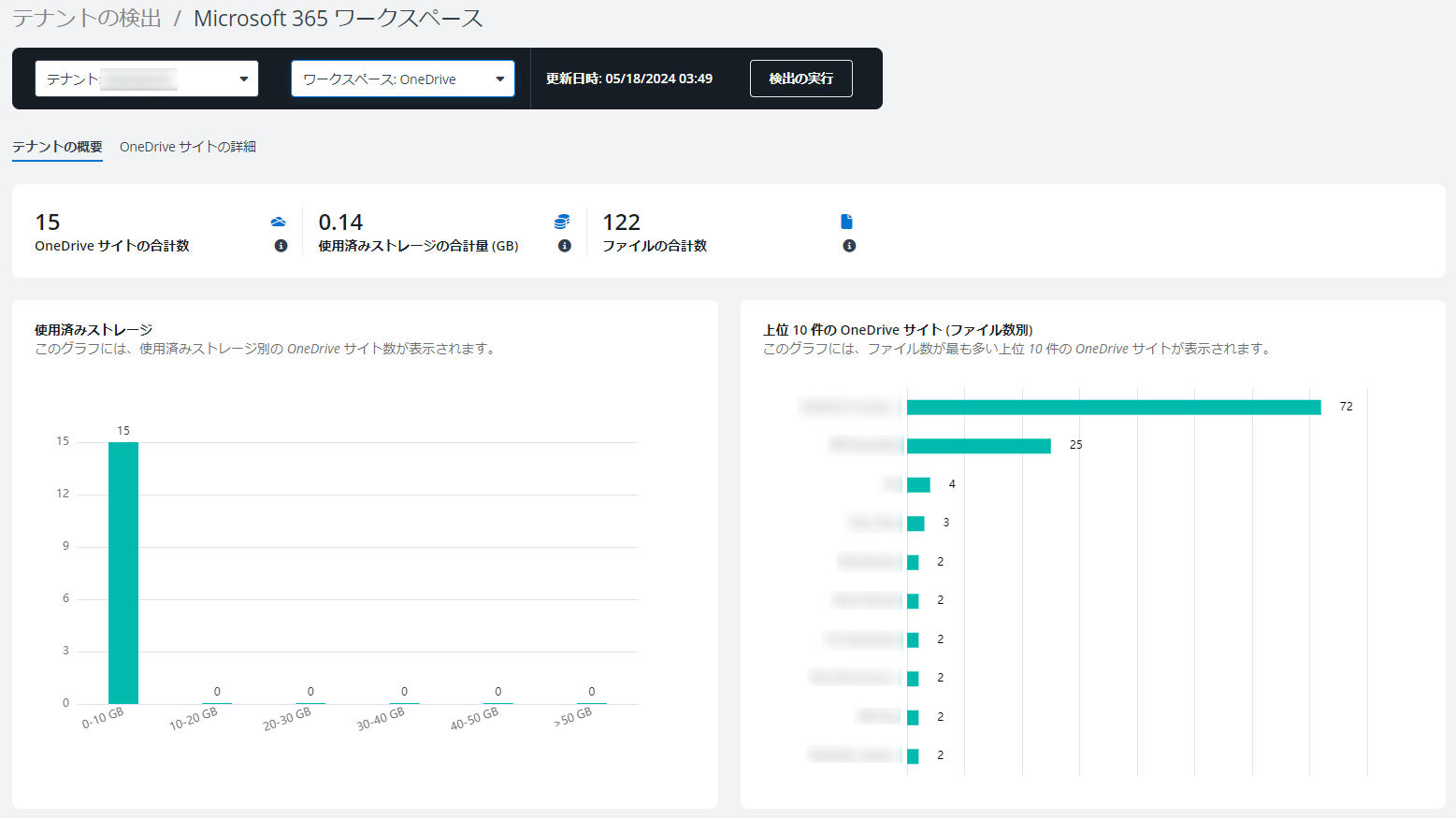Open the ワークスペース: OneDrive dropdown
This screenshot has height=818, width=1456.
click(x=403, y=79)
